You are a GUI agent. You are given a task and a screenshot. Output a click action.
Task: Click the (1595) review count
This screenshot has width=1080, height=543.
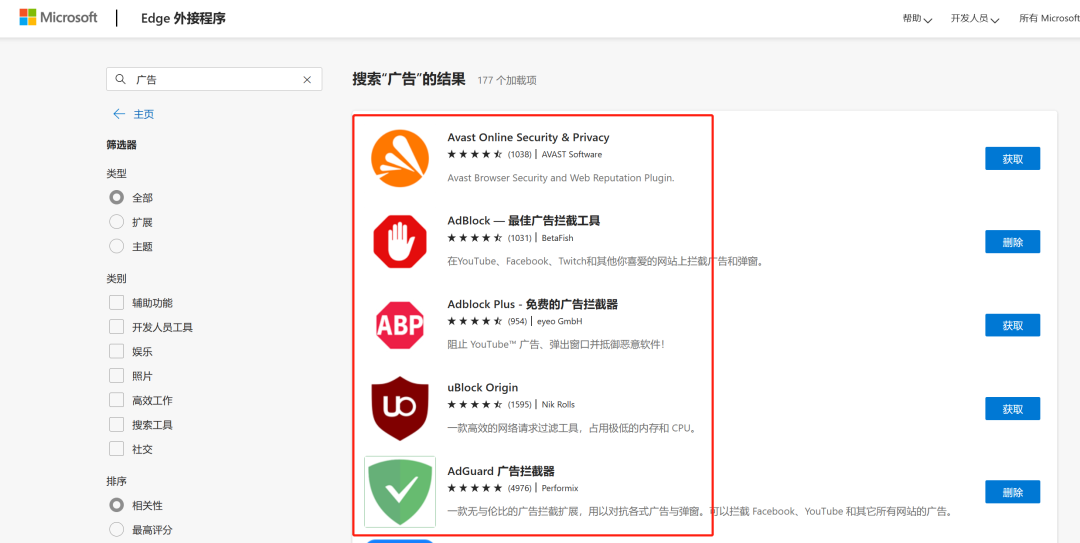(519, 404)
